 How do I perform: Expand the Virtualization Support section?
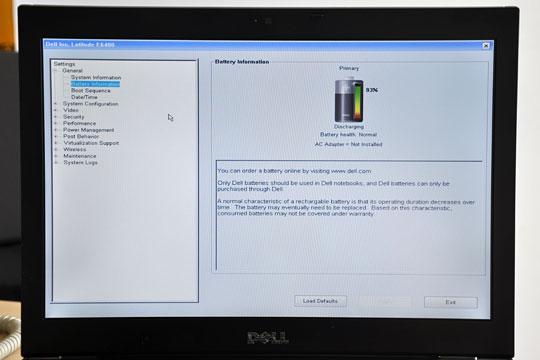point(56,143)
